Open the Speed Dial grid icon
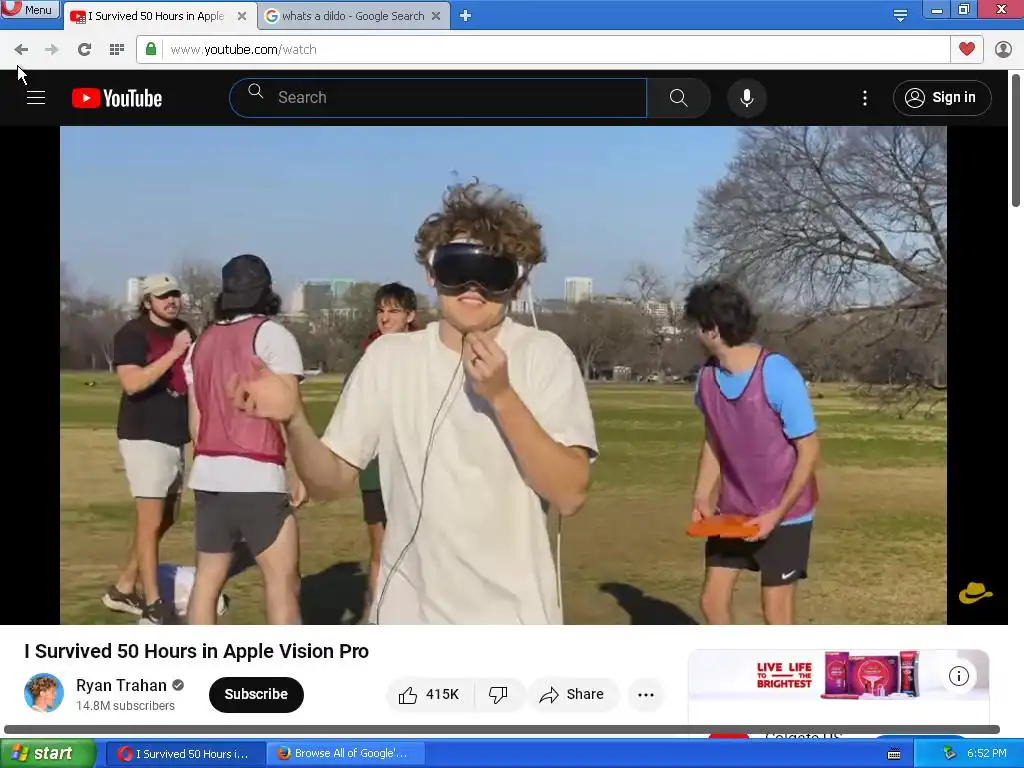The height and width of the screenshot is (768, 1024). coord(117,50)
